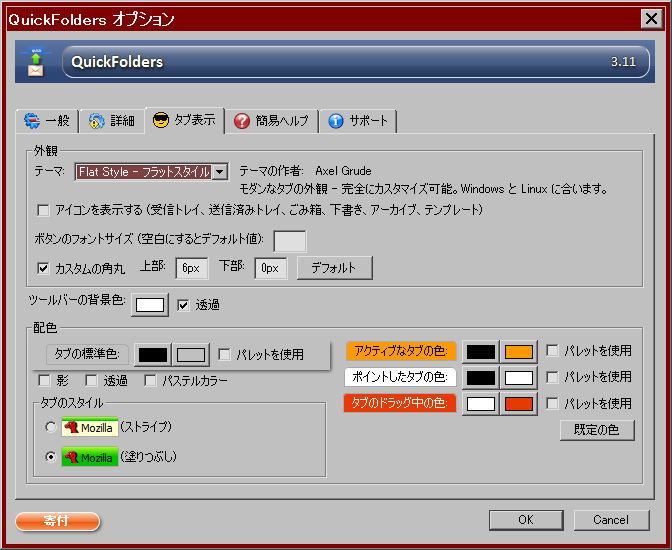Toggle the toolbar background 透過 checkbox
This screenshot has width=672, height=550.
(183, 305)
